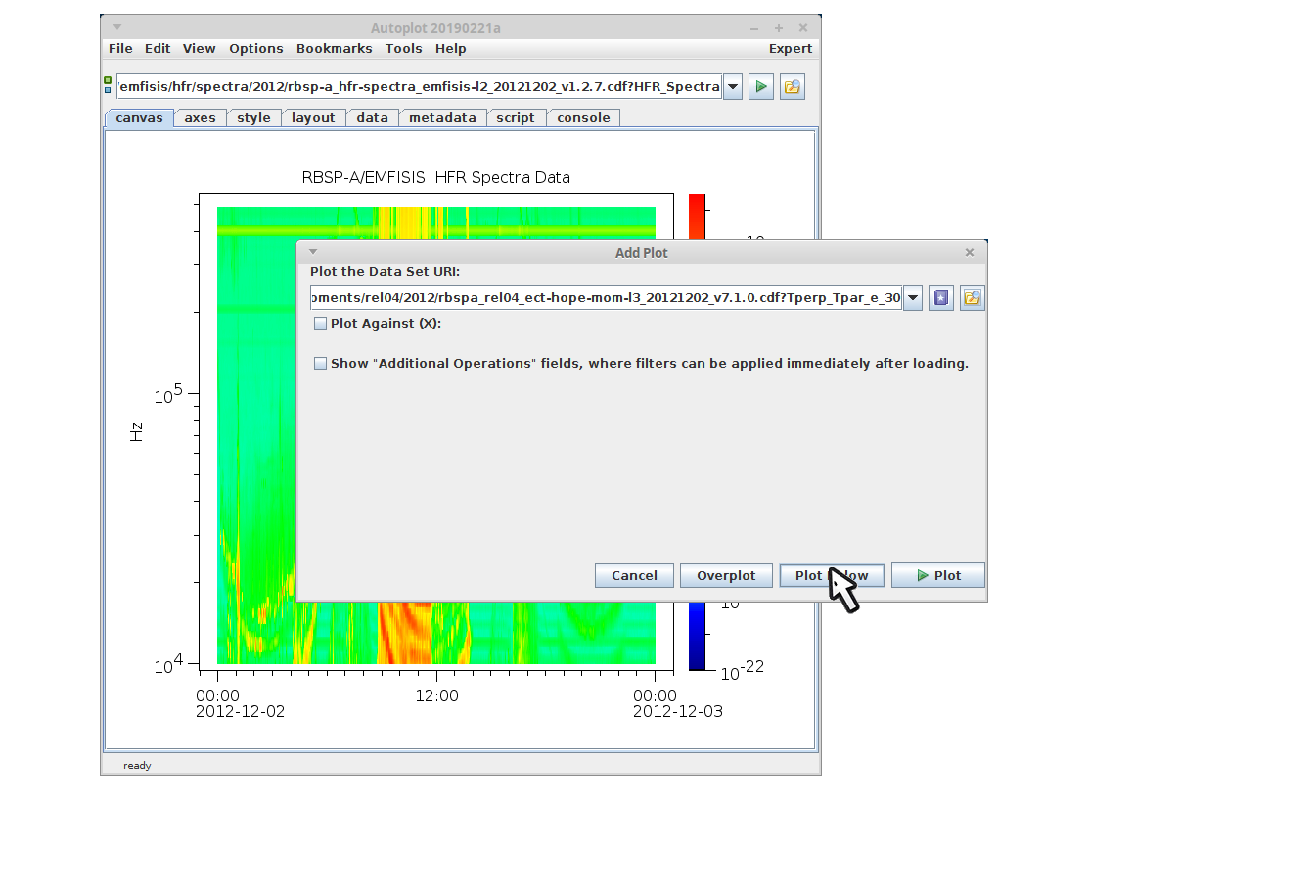Viewport: 1316px width, 896px height.
Task: Open the Autoplot title bar window menu arrow
Action: [x=117, y=28]
